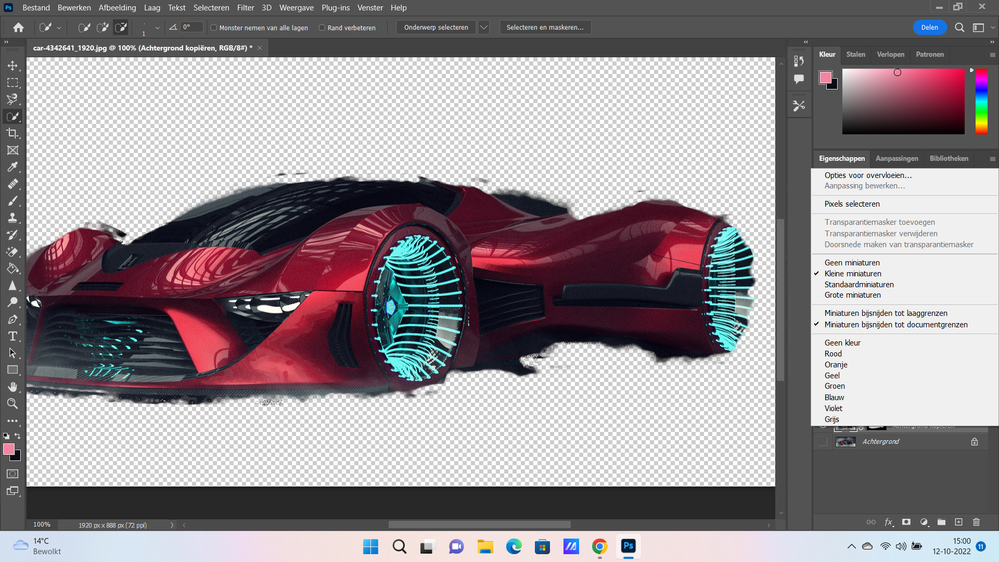
Task: Choose 'Grote miniaturen' from context menu
Action: [x=852, y=295]
